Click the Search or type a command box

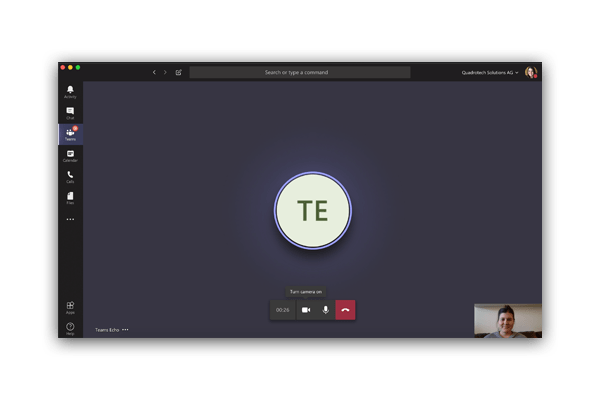click(300, 72)
